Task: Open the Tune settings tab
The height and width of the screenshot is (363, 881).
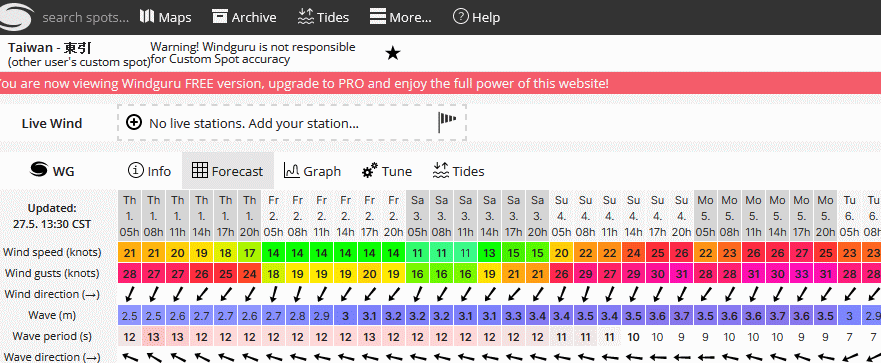Action: pos(387,171)
